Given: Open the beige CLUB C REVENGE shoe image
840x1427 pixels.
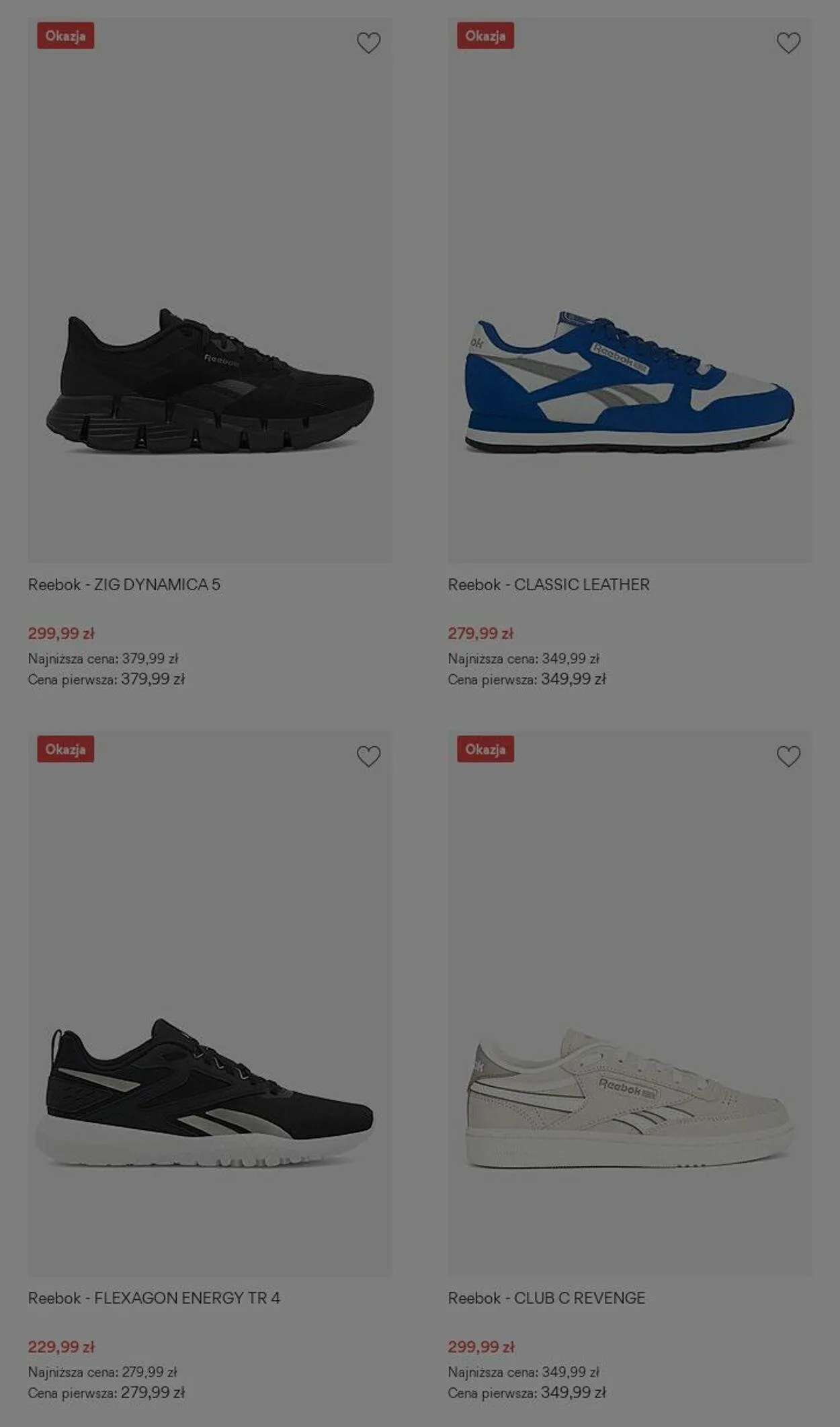Looking at the screenshot, I should click(x=630, y=1097).
